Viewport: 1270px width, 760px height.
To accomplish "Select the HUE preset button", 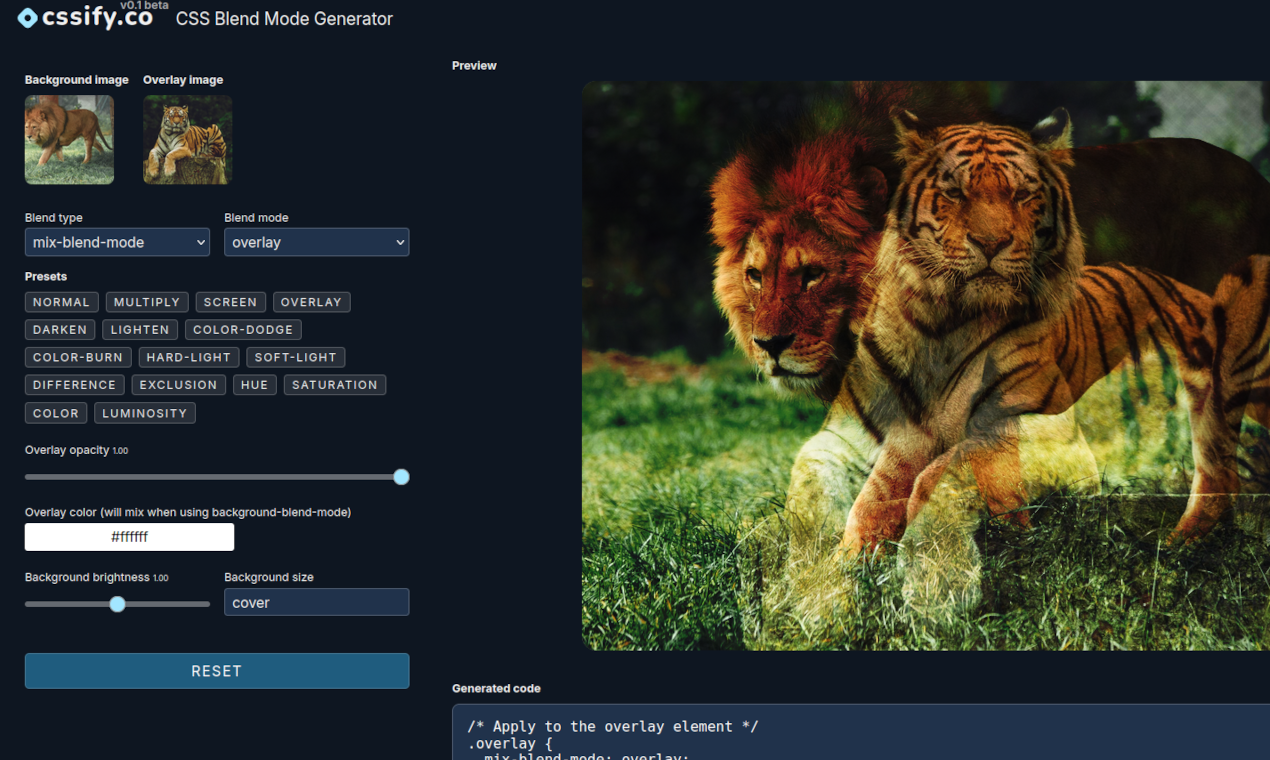I will [x=255, y=385].
